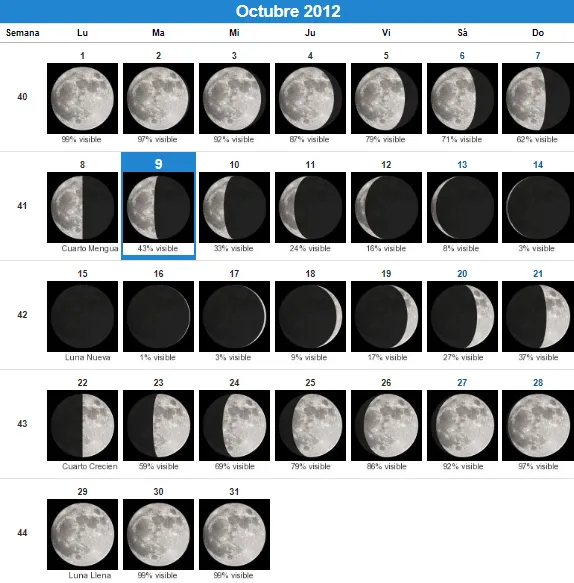Click week number 41
The image size is (574, 583).
click(x=22, y=206)
